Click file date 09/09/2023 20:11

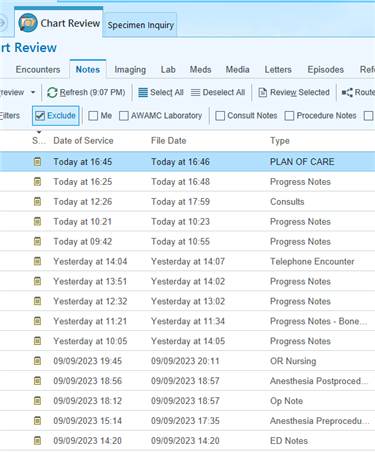coord(185,361)
